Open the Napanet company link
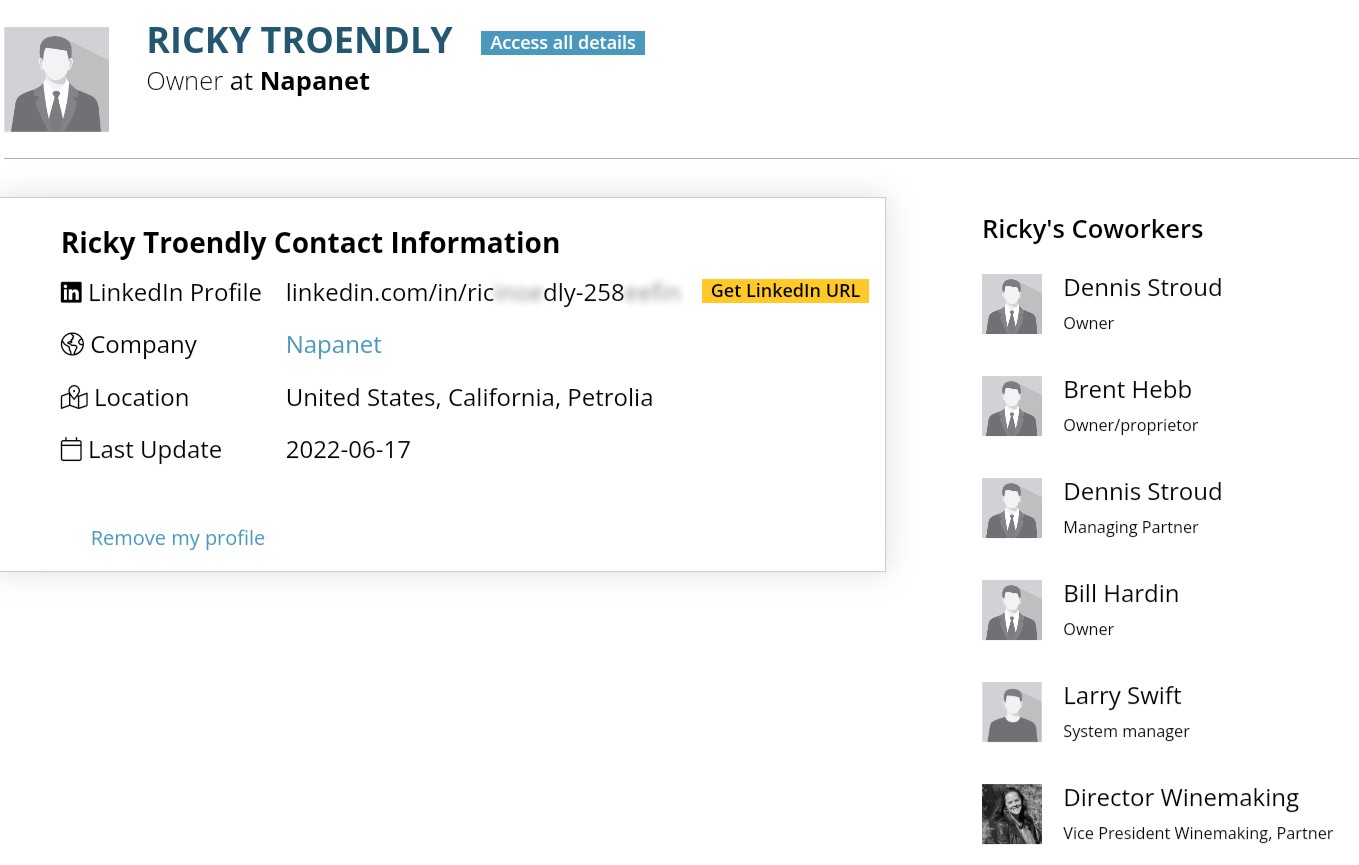The height and width of the screenshot is (865, 1359). 334,345
